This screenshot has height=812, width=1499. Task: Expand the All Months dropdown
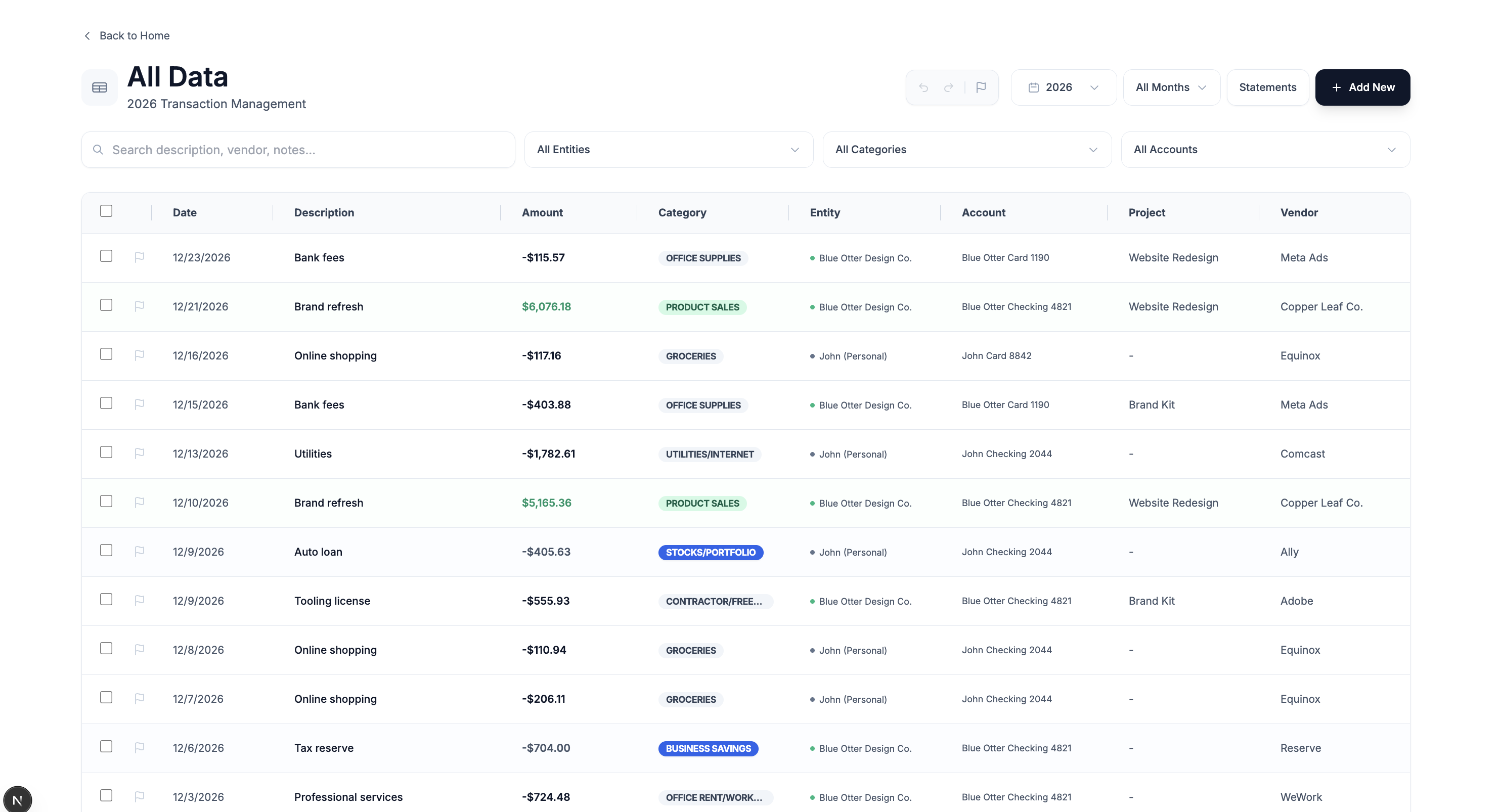pyautogui.click(x=1171, y=87)
